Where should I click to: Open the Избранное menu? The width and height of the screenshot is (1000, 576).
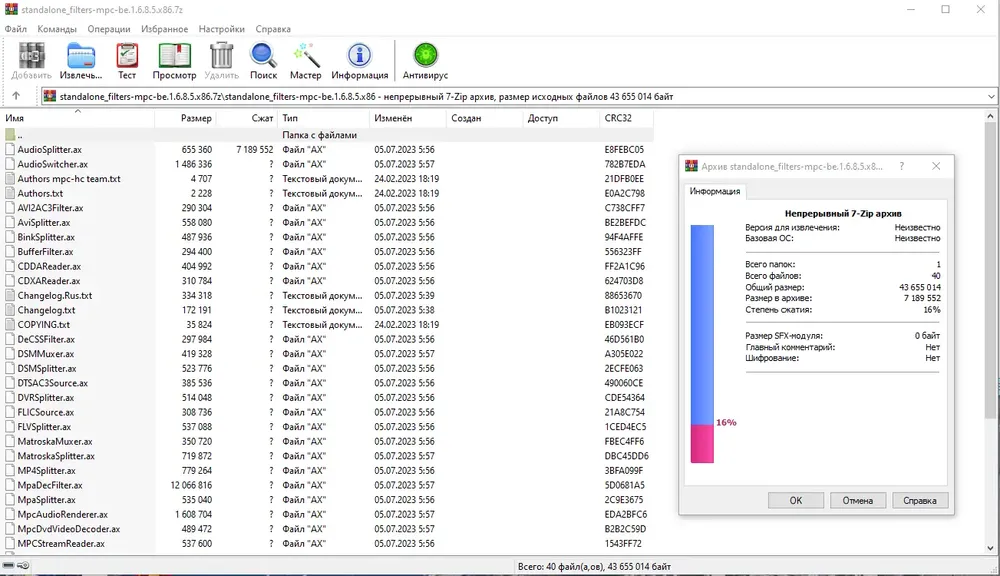[165, 29]
